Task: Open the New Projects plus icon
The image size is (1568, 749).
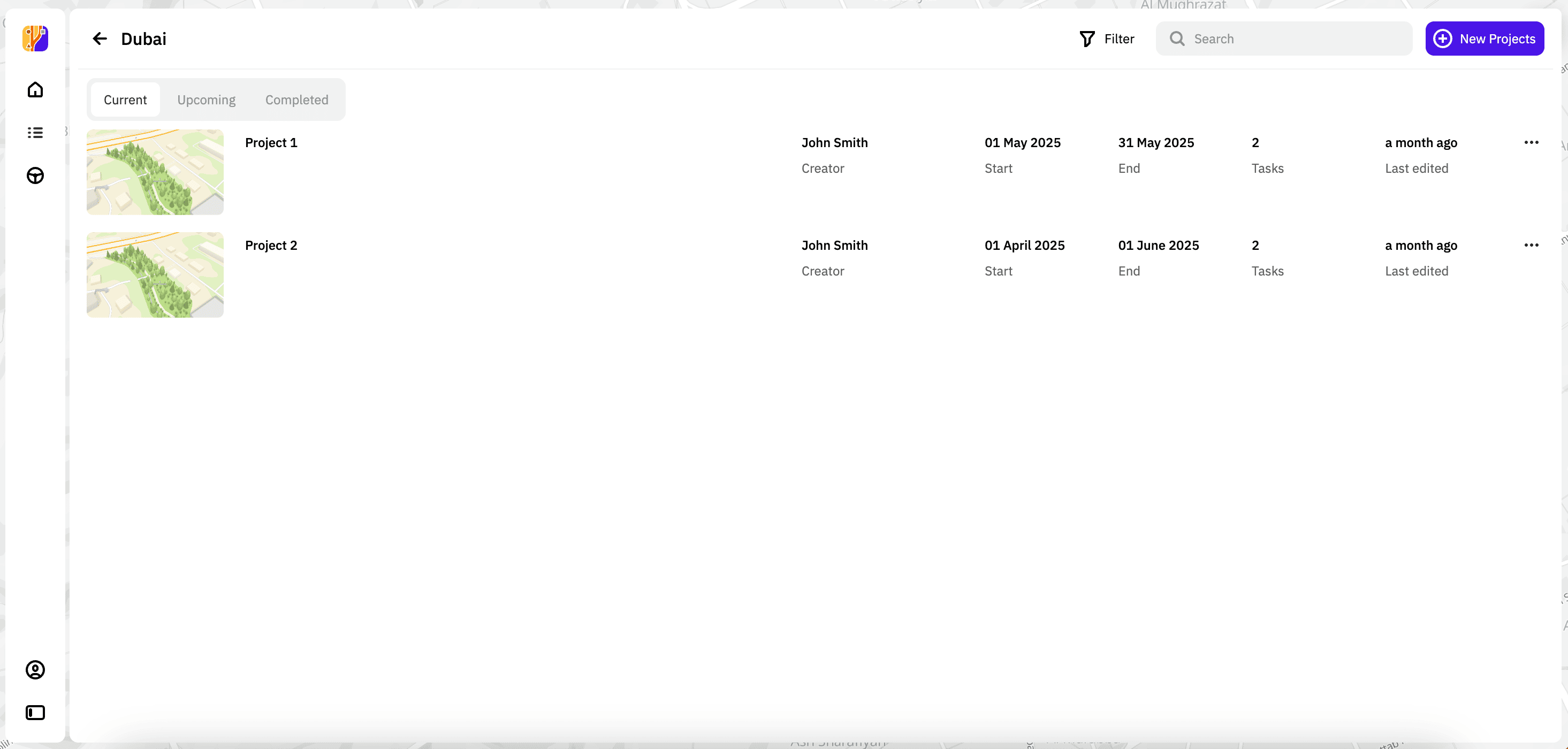Action: tap(1442, 39)
